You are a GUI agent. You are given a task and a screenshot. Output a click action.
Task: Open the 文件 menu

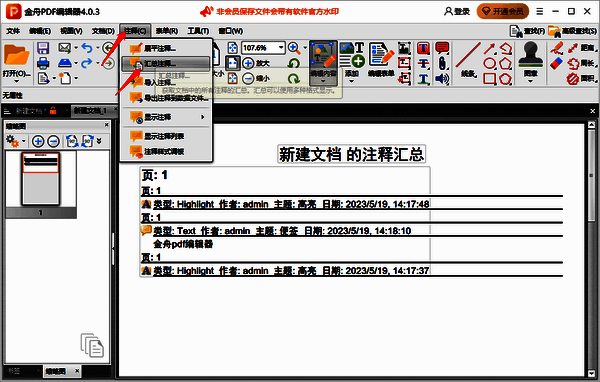(13, 31)
